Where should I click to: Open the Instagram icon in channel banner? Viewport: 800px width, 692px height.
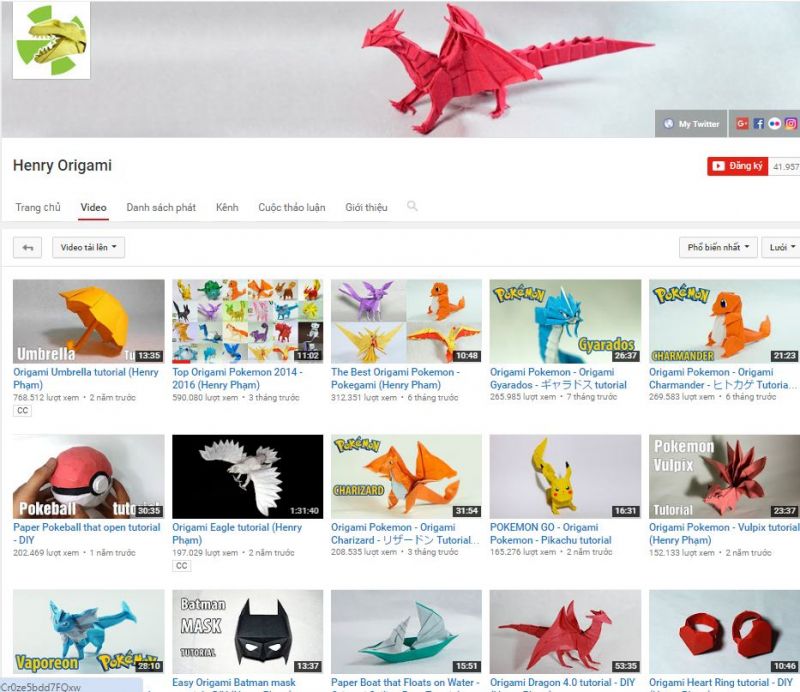[789, 124]
